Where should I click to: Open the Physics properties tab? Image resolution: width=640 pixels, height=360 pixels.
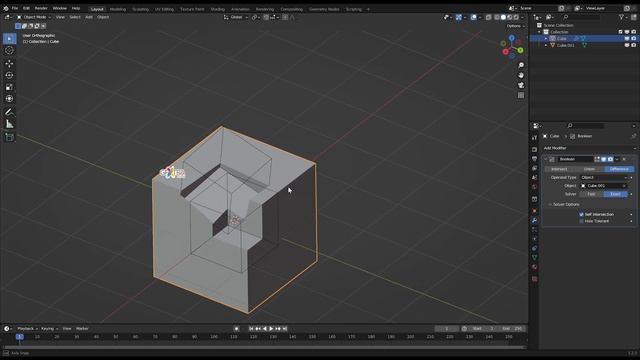[x=535, y=239]
